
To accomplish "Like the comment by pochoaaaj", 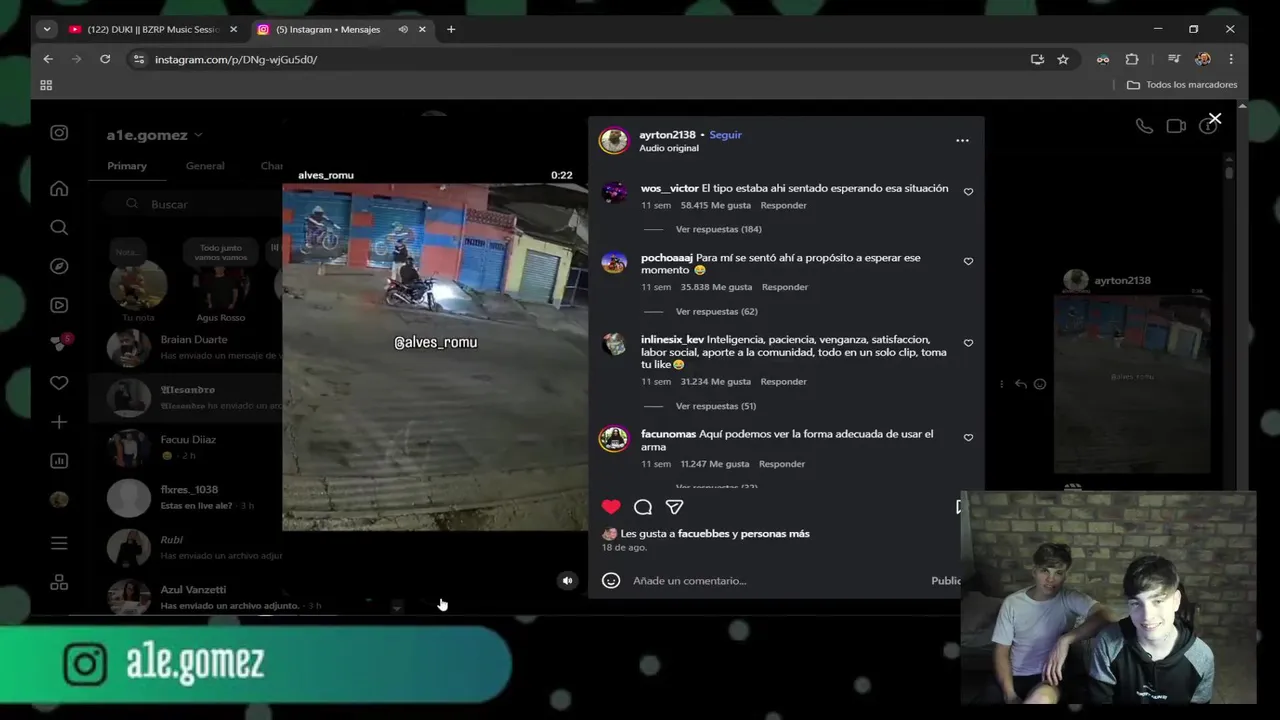I will (968, 261).
